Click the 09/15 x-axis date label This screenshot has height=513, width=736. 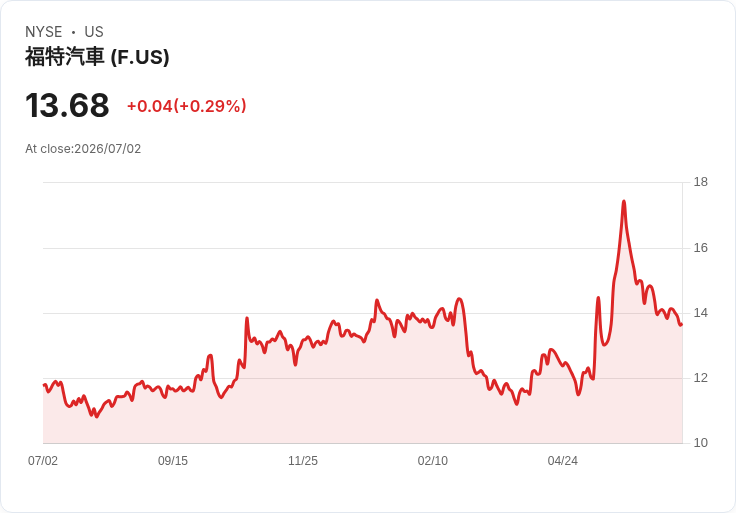173,461
